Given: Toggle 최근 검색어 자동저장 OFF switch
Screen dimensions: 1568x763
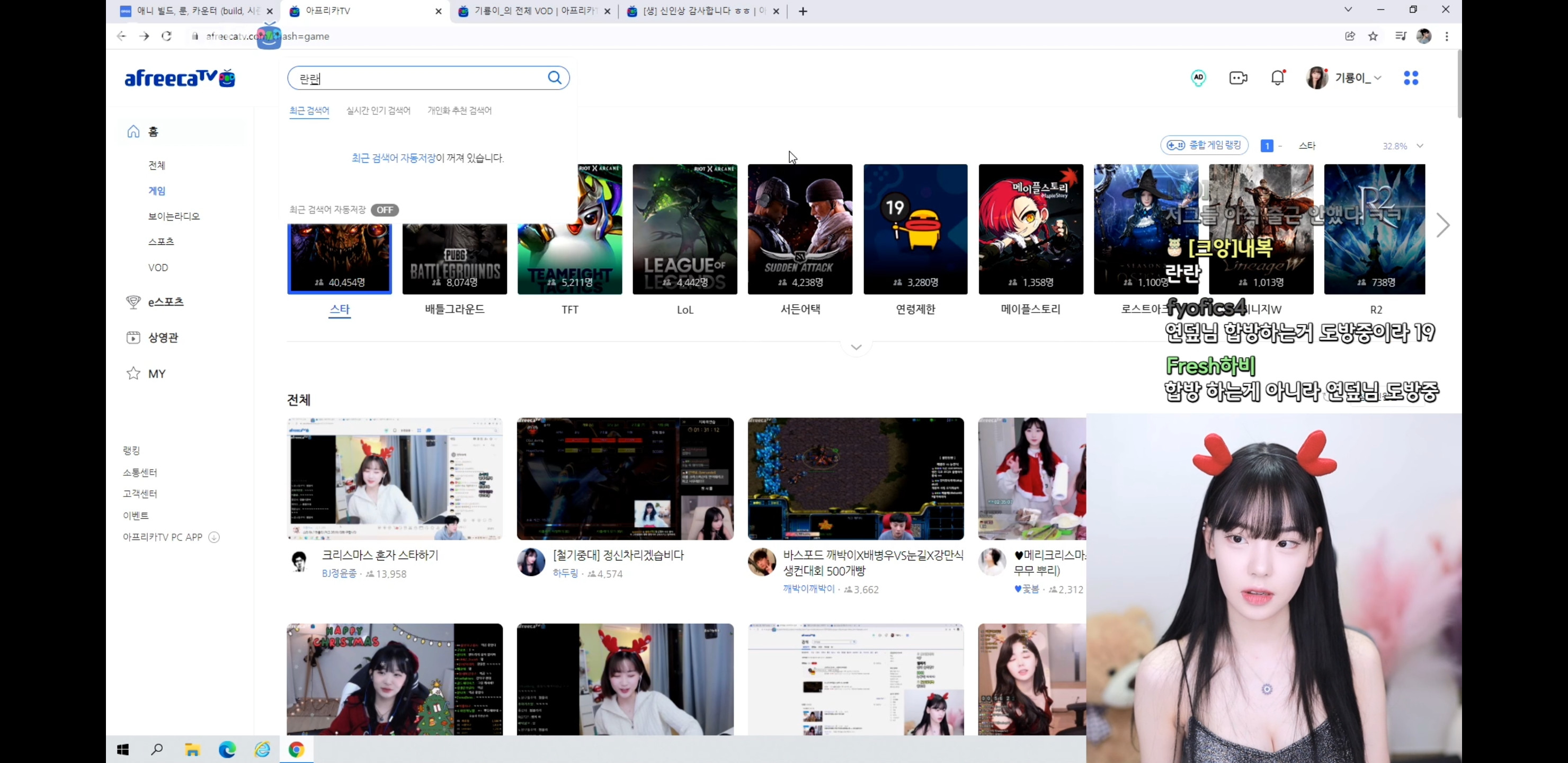Looking at the screenshot, I should click(x=385, y=210).
